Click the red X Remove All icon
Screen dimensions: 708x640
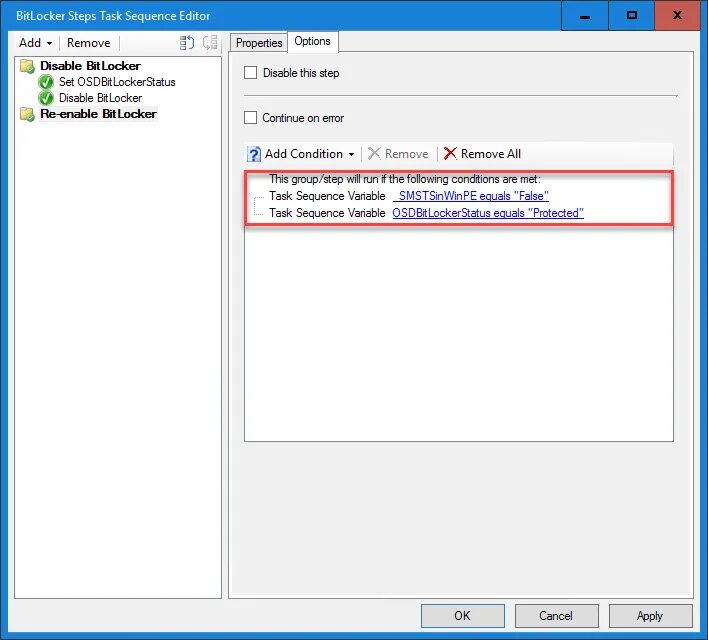(x=450, y=154)
